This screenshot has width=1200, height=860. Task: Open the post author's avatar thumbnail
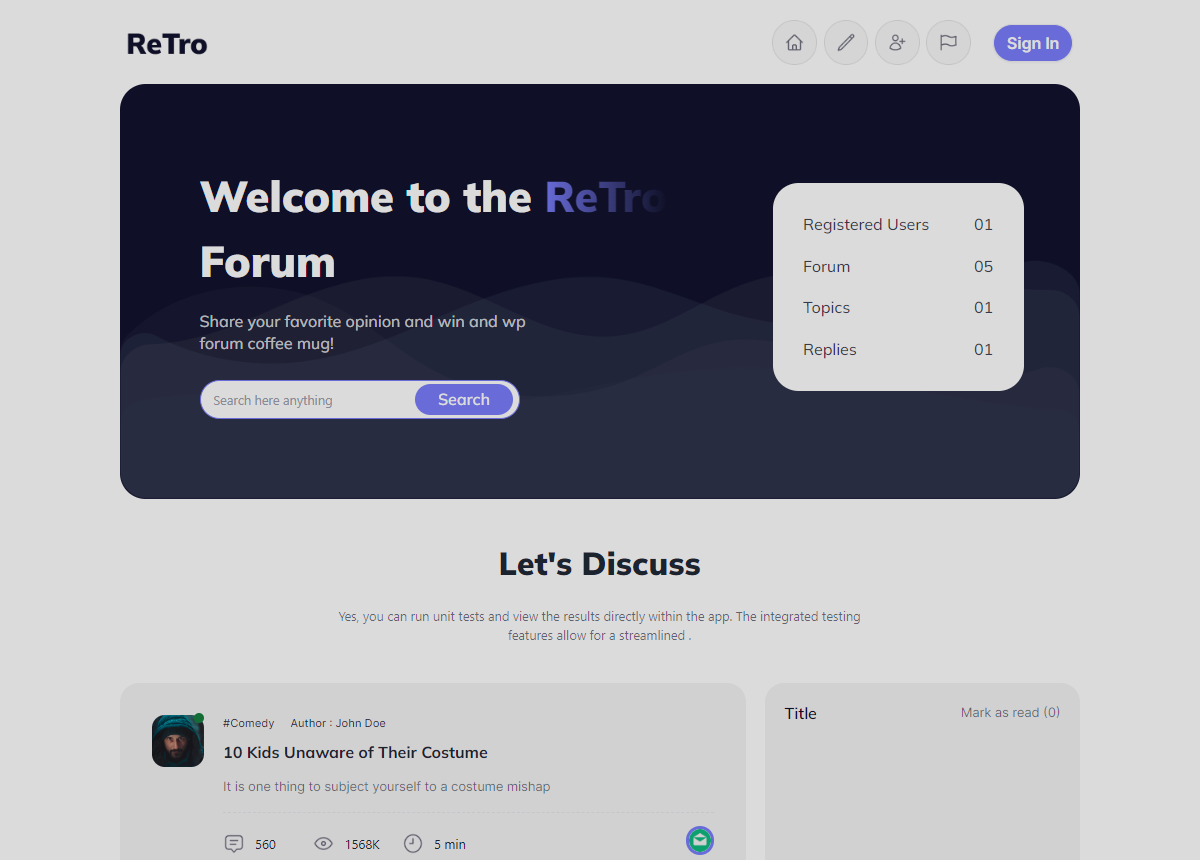[178, 741]
